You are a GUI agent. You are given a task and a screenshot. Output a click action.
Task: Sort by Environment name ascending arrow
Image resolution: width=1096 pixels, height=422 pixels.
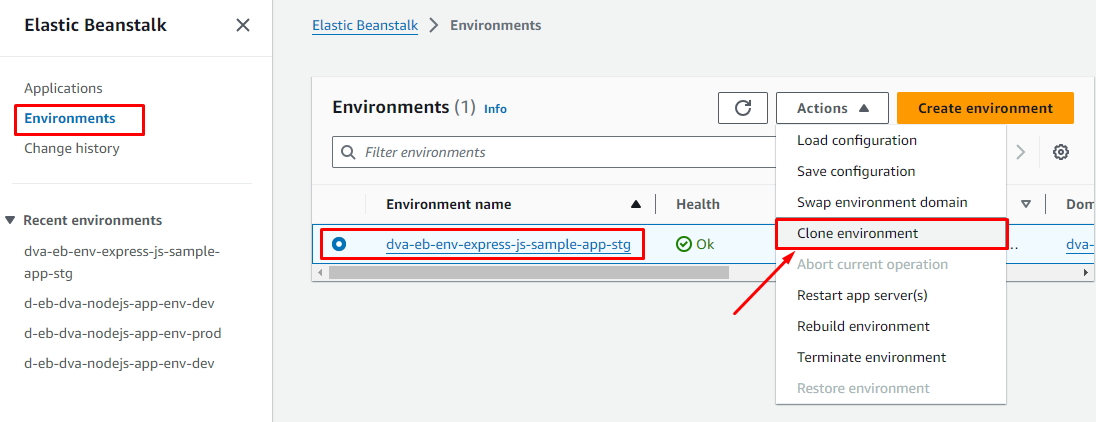tap(636, 204)
